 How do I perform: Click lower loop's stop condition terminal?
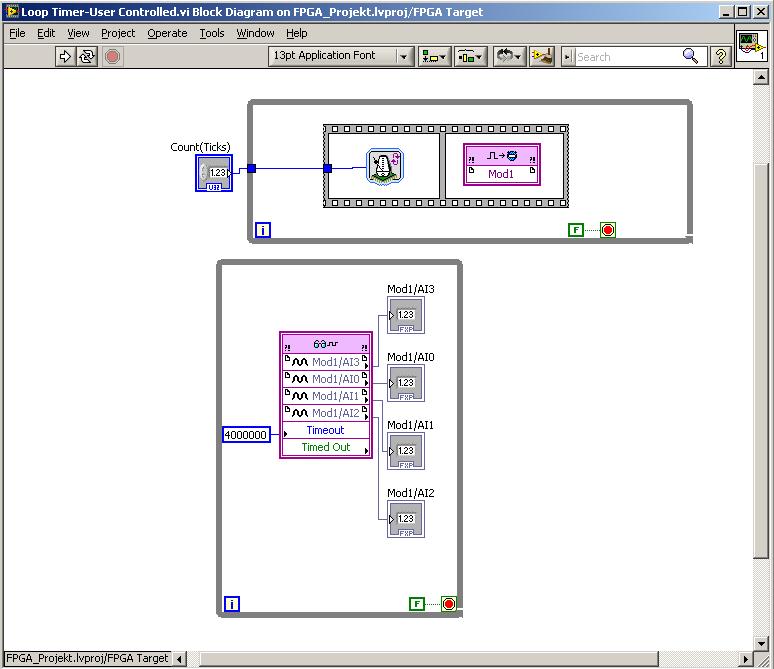tap(449, 604)
